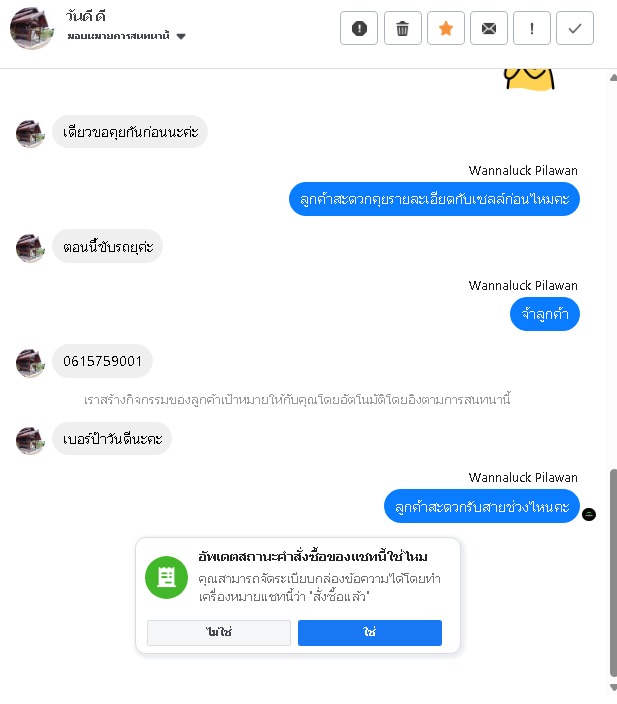Click the yellow sticker image

click(529, 79)
